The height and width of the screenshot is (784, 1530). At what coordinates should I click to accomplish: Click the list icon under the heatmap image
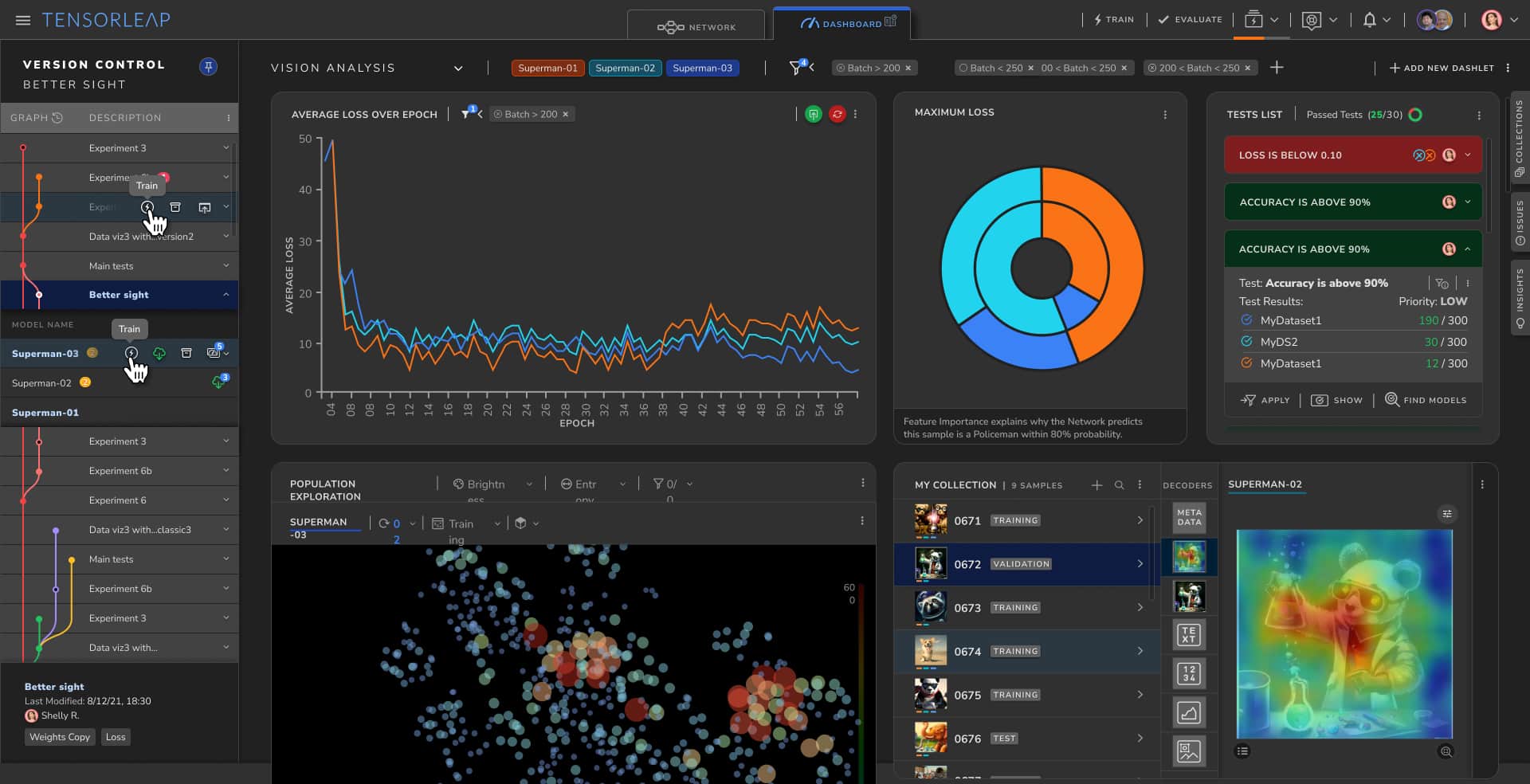(1242, 751)
